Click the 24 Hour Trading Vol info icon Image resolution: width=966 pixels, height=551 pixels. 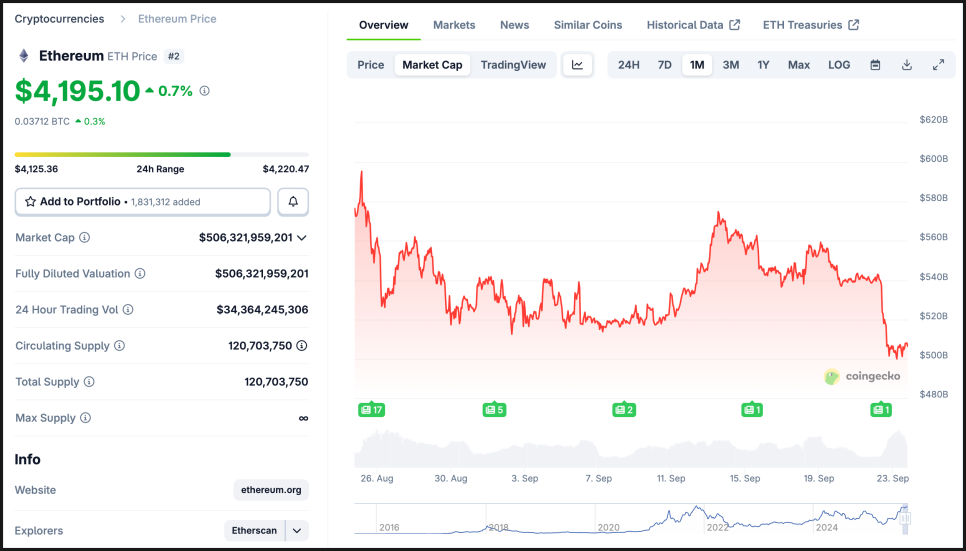(128, 309)
